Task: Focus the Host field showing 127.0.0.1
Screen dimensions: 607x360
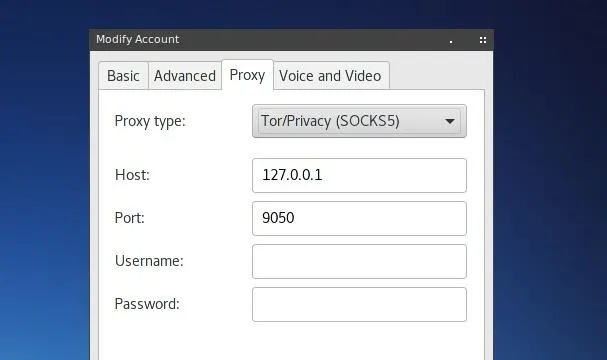Action: (359, 175)
